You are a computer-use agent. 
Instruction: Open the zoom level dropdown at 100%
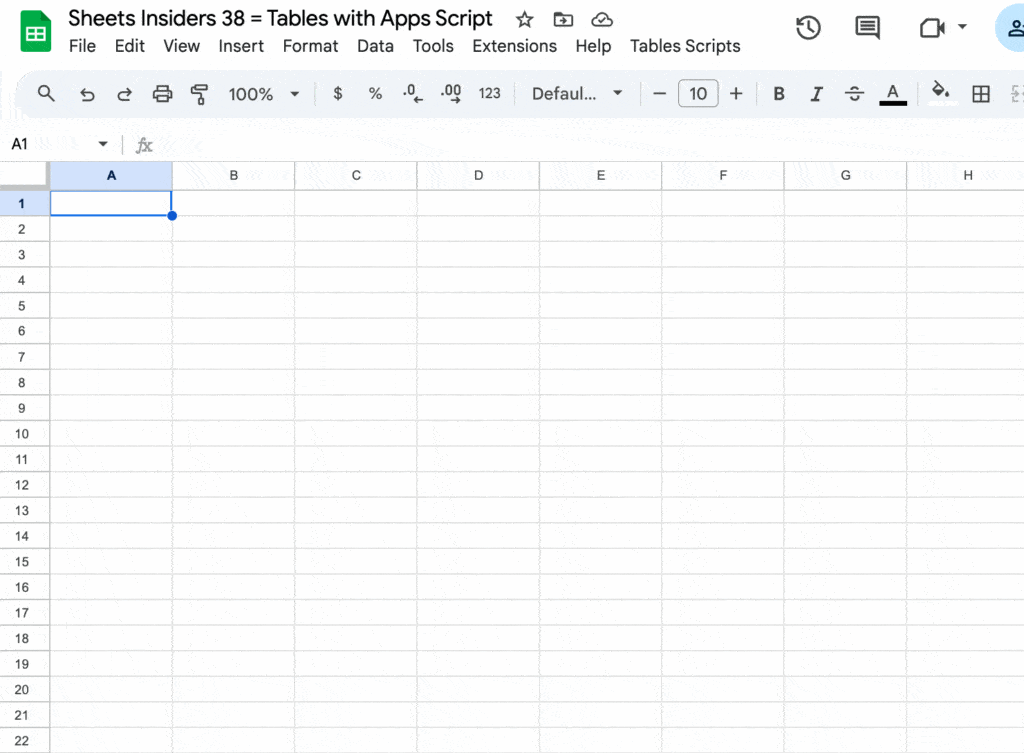264,94
